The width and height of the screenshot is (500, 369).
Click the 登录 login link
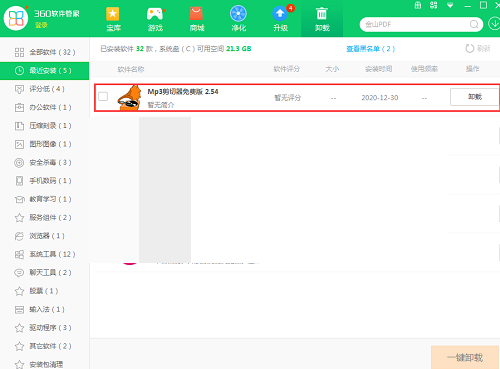(41, 25)
